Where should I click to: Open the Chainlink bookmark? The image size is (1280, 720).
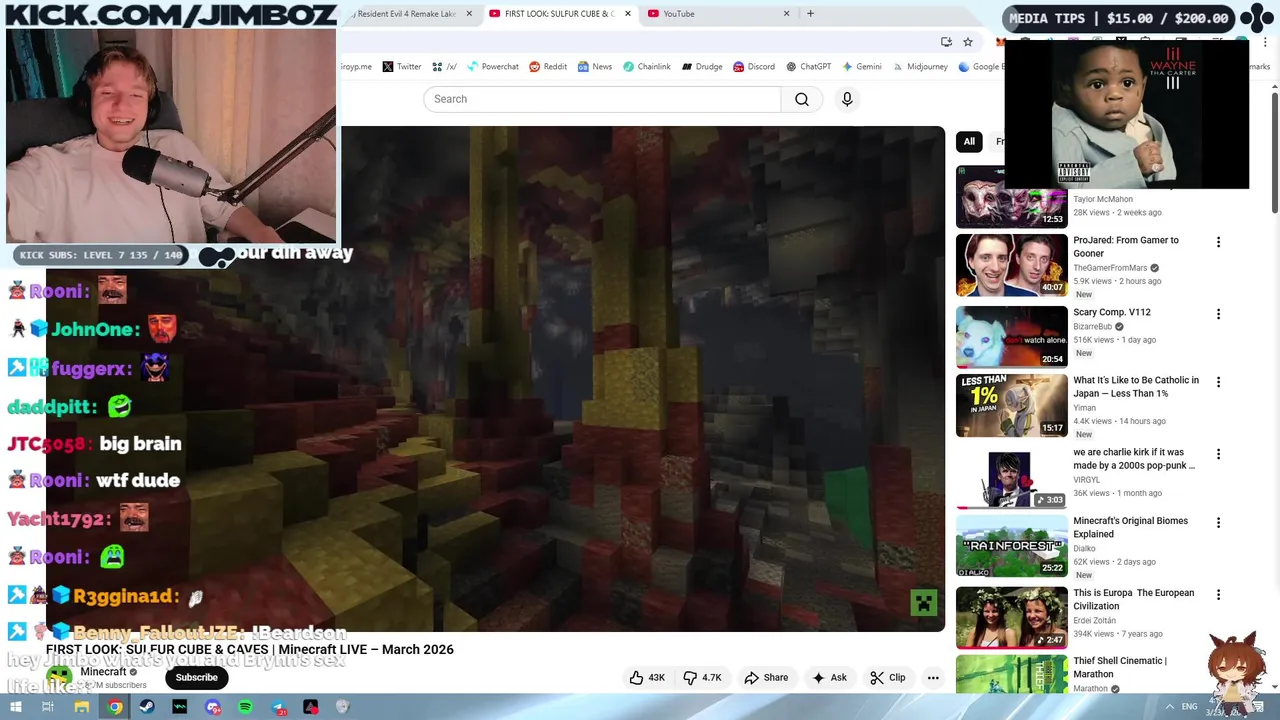point(647,67)
